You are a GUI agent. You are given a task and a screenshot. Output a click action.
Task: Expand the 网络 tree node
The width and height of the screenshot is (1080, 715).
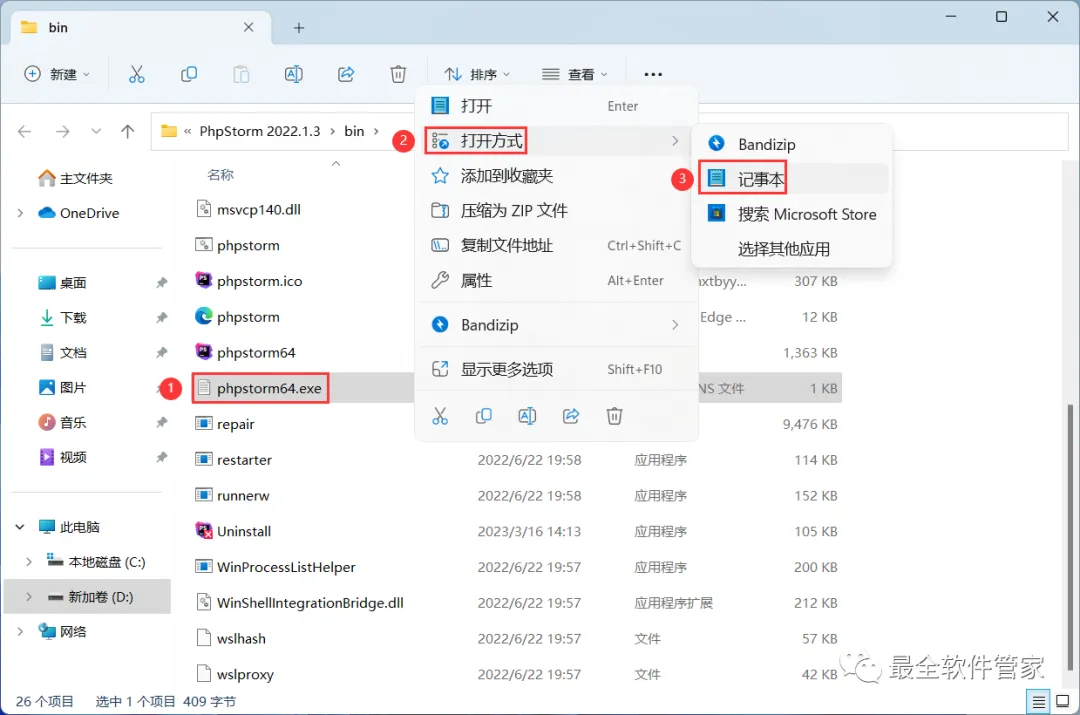pos(20,632)
